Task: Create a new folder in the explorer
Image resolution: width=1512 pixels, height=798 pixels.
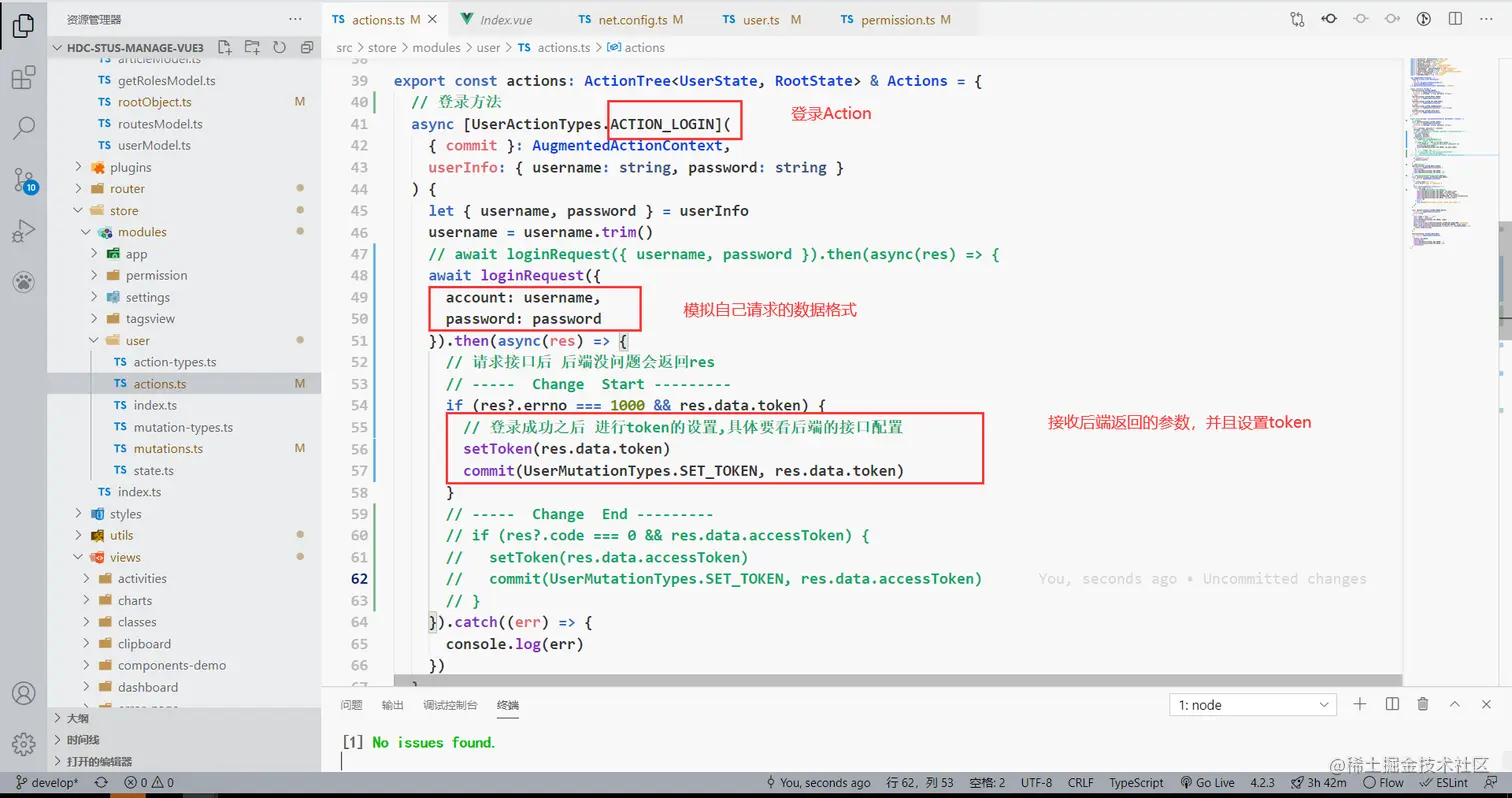Action: pyautogui.click(x=252, y=47)
